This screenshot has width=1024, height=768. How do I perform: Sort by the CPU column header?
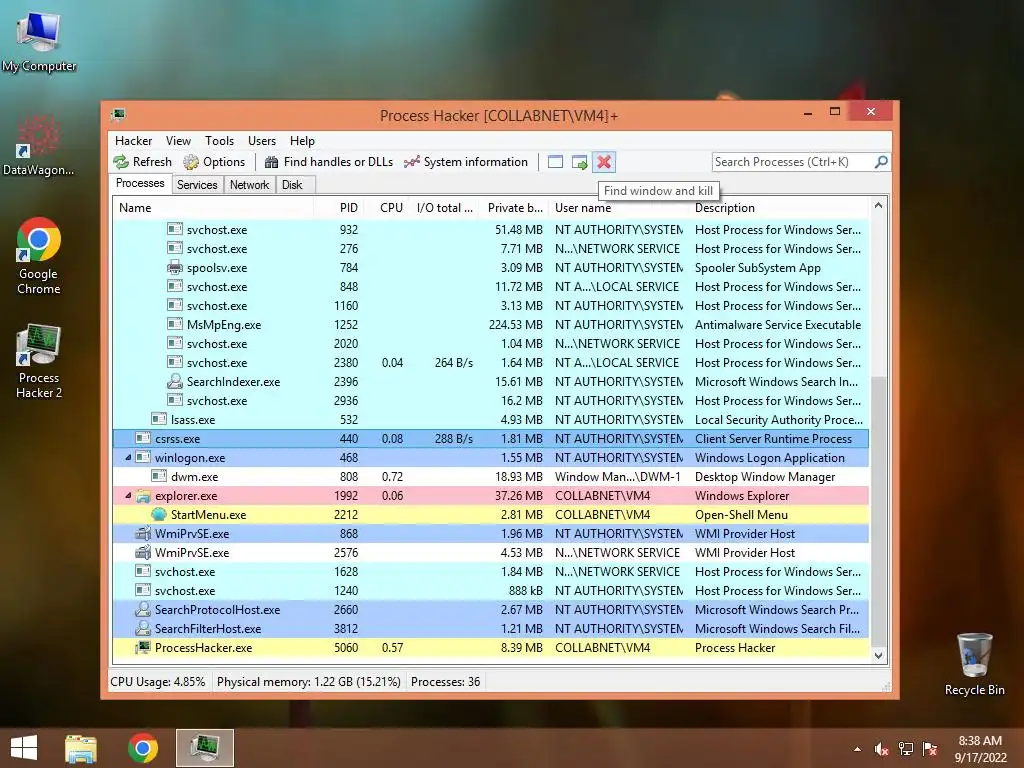[388, 208]
